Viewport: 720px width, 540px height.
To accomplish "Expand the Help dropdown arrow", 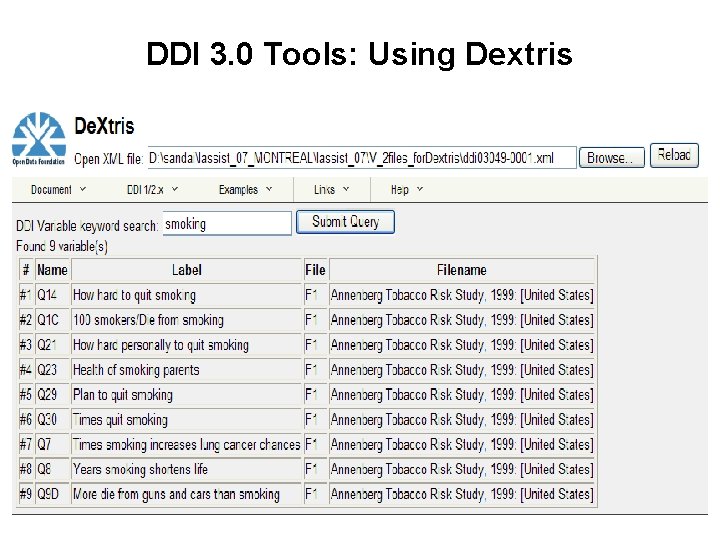I will pos(420,189).
